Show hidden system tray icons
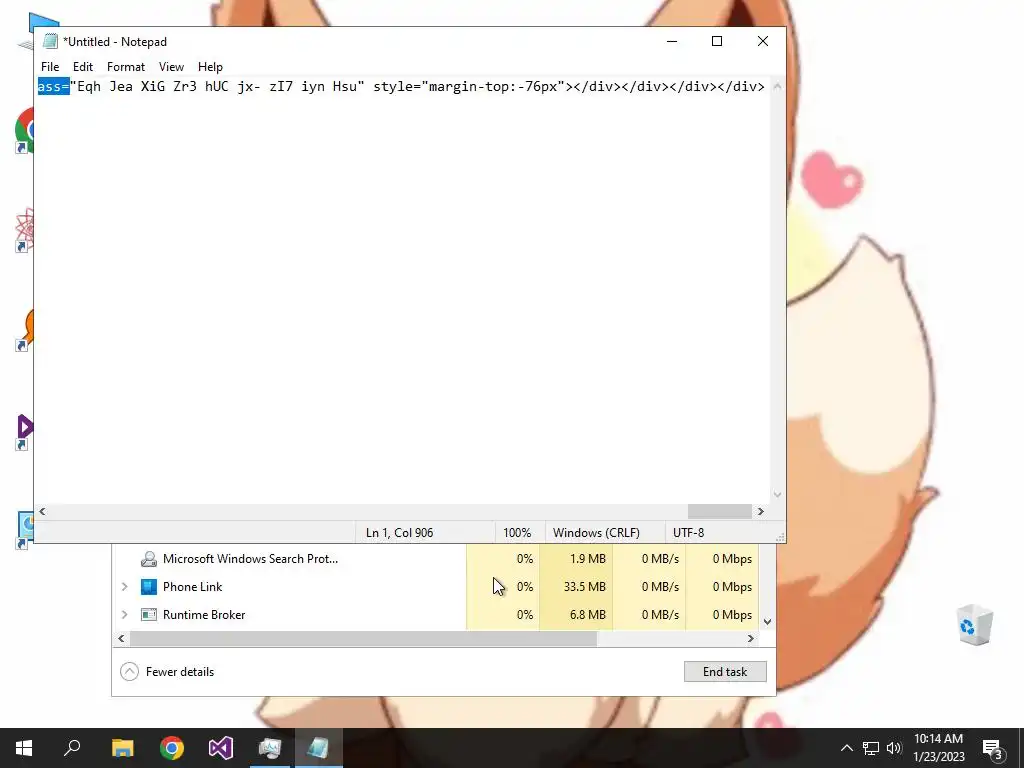The width and height of the screenshot is (1024, 768). [846, 748]
